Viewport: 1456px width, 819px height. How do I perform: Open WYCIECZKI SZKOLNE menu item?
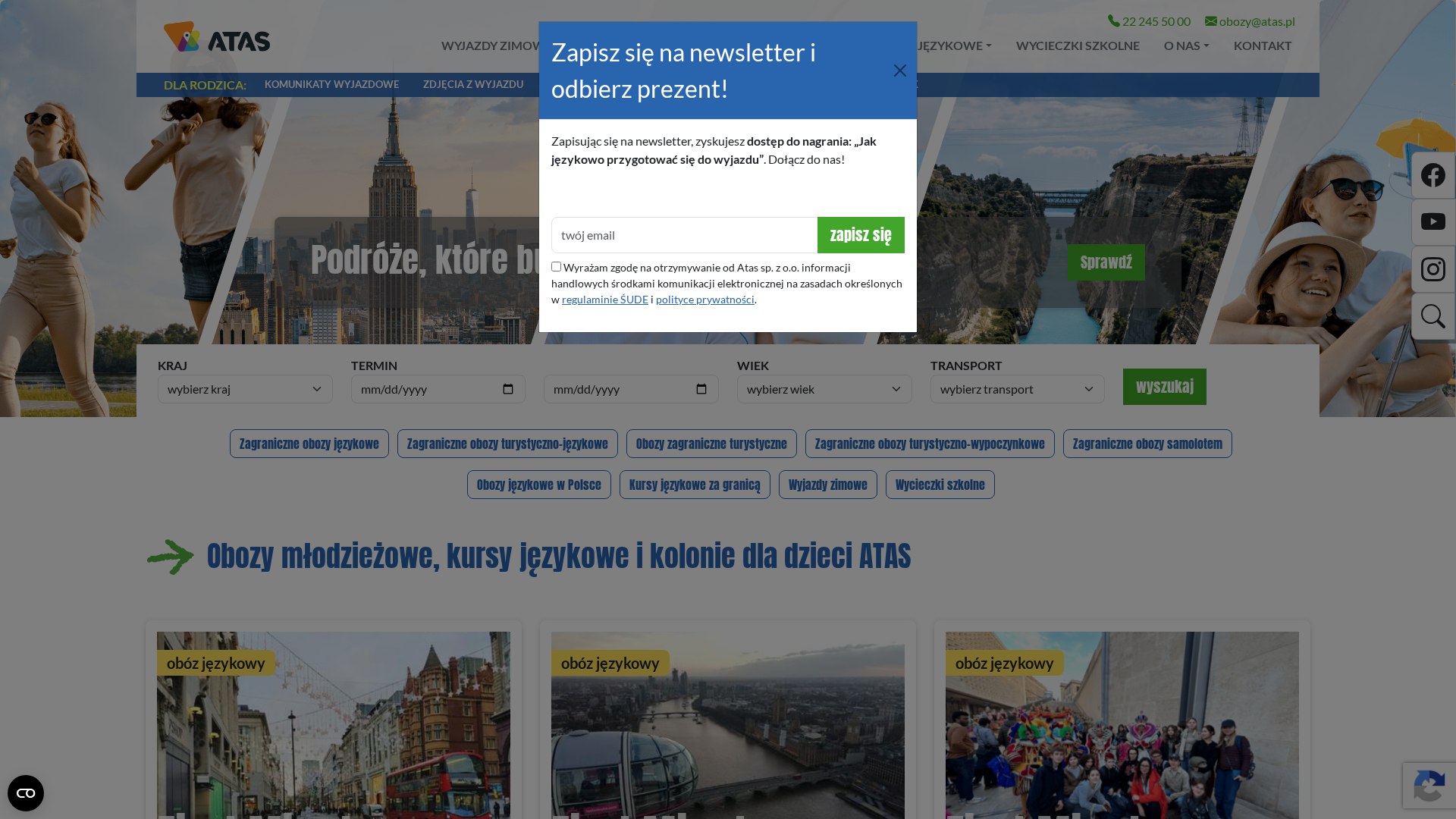(1078, 45)
